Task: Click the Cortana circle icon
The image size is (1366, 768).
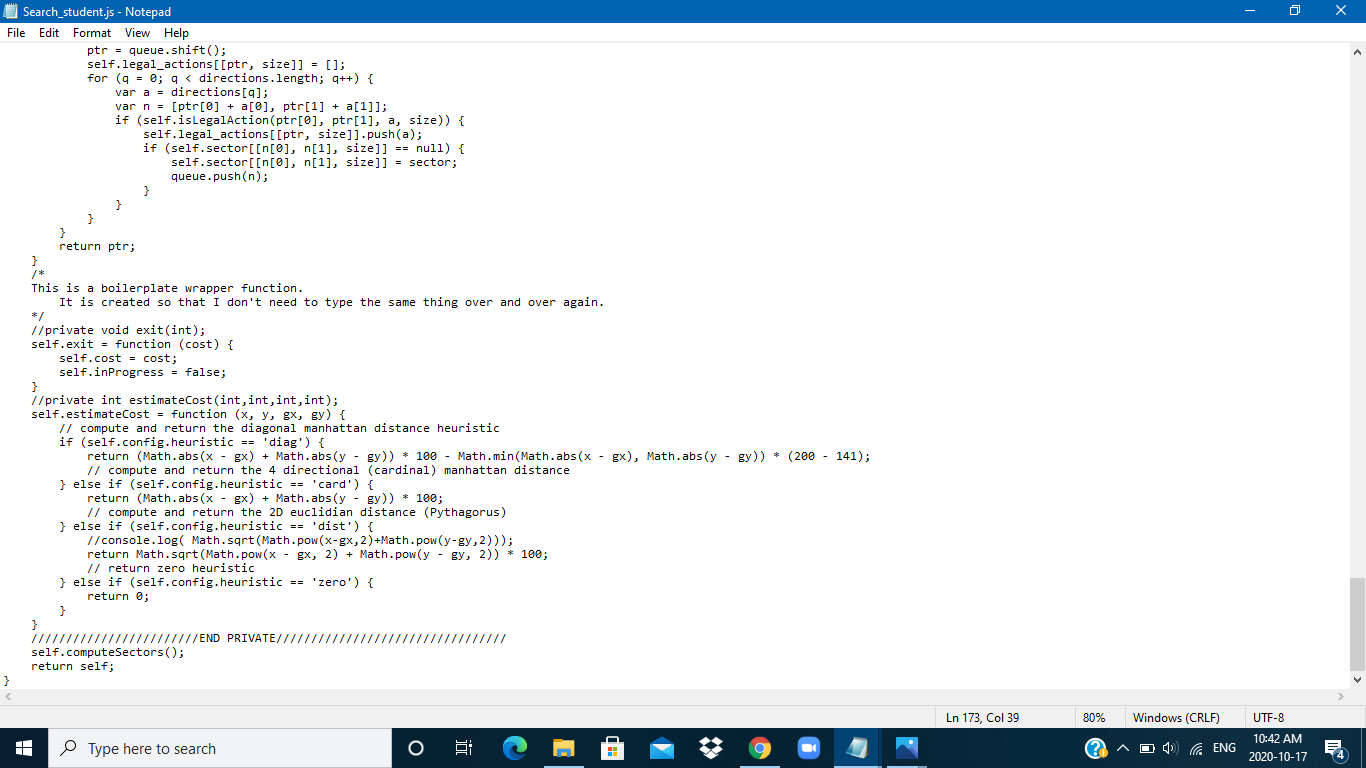Action: point(416,748)
